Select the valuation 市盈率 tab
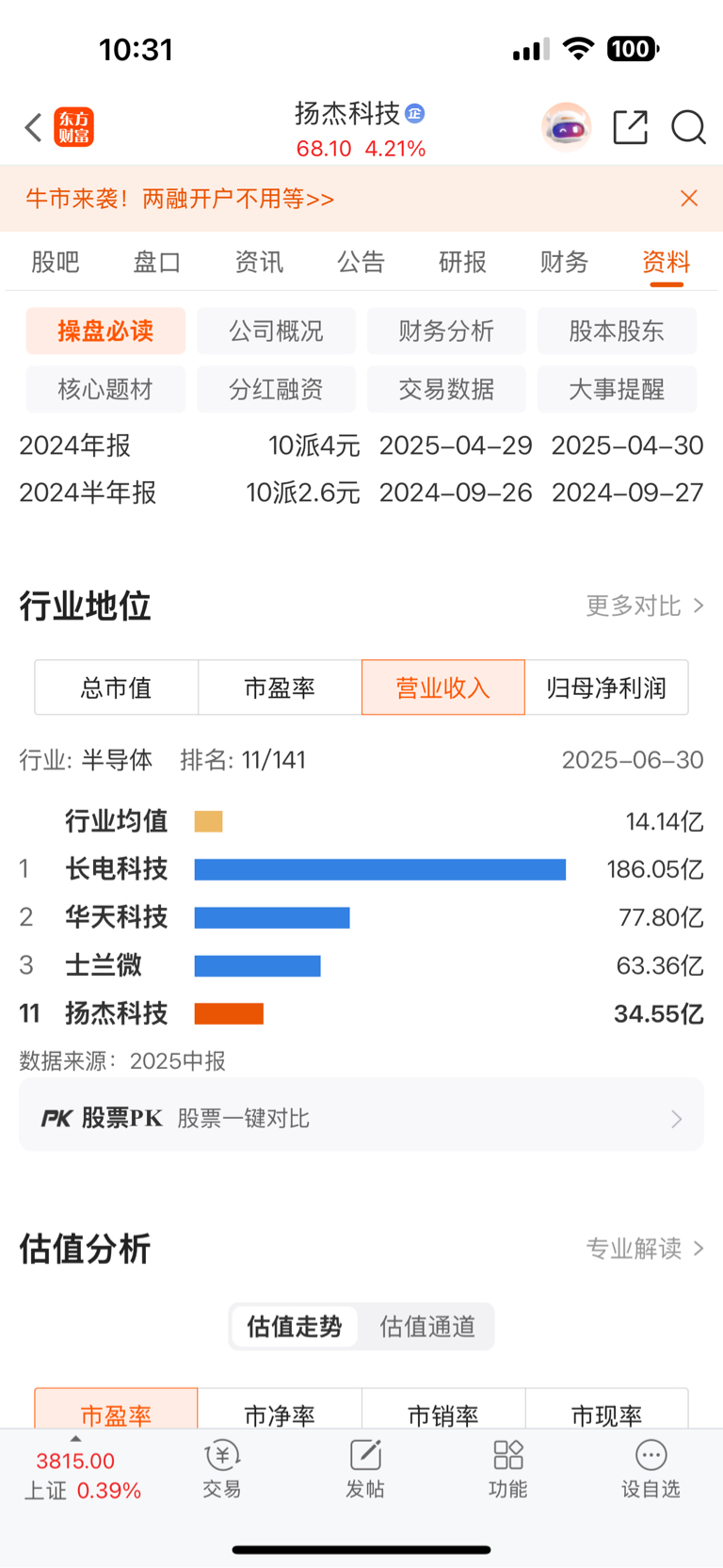 coord(117,1410)
